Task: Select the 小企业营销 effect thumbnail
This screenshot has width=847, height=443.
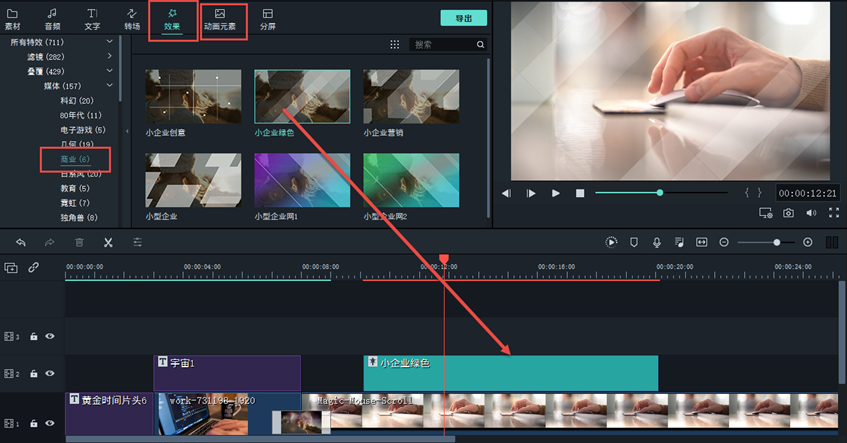Action: (411, 97)
